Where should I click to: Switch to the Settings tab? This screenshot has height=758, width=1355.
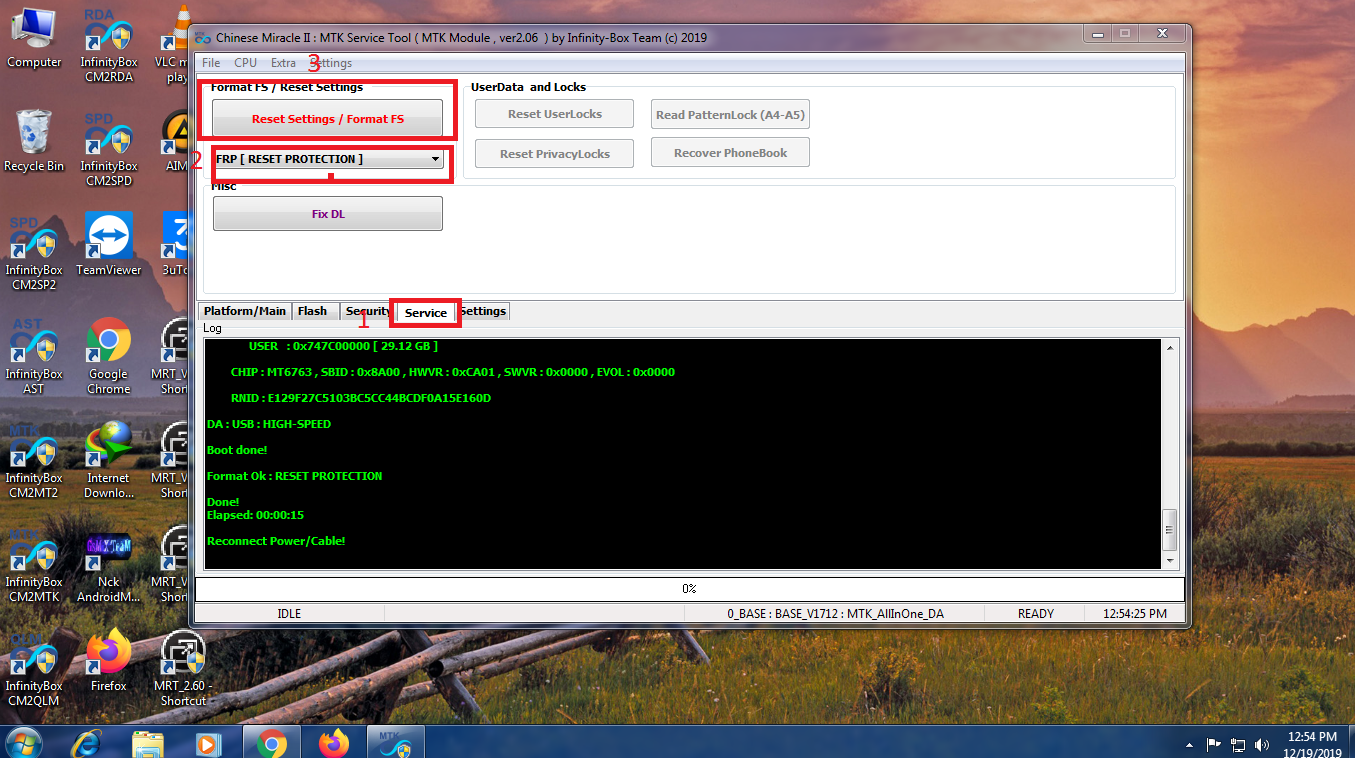click(484, 311)
